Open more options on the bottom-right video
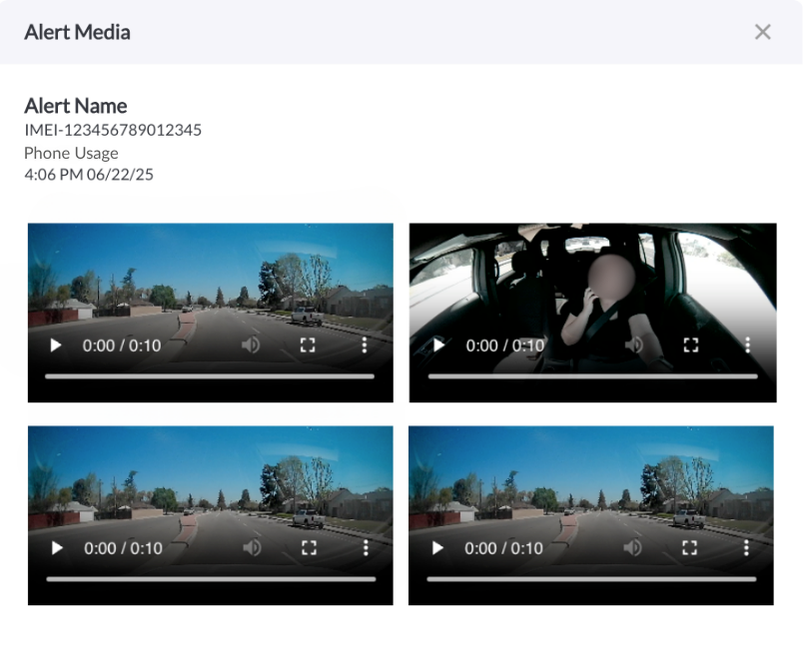 (x=747, y=548)
